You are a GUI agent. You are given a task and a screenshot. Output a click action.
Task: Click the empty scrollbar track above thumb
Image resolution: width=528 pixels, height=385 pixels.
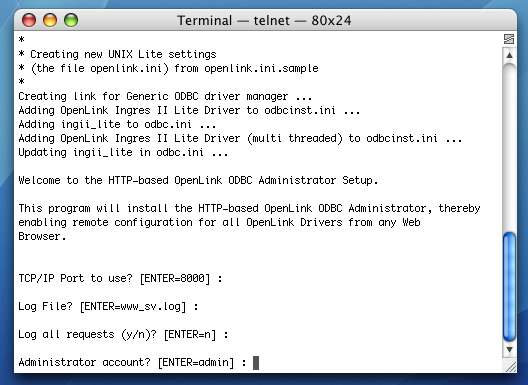pyautogui.click(x=509, y=147)
